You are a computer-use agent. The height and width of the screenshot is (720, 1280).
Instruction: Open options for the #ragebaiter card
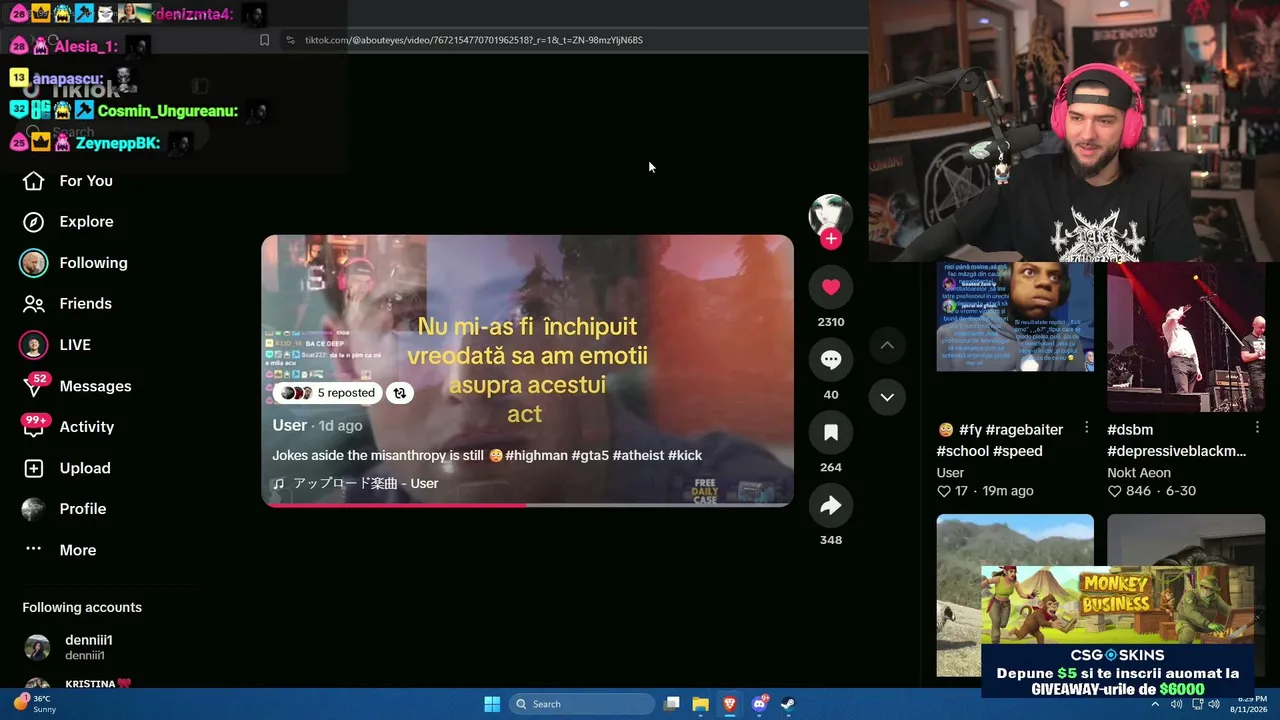pyautogui.click(x=1087, y=428)
